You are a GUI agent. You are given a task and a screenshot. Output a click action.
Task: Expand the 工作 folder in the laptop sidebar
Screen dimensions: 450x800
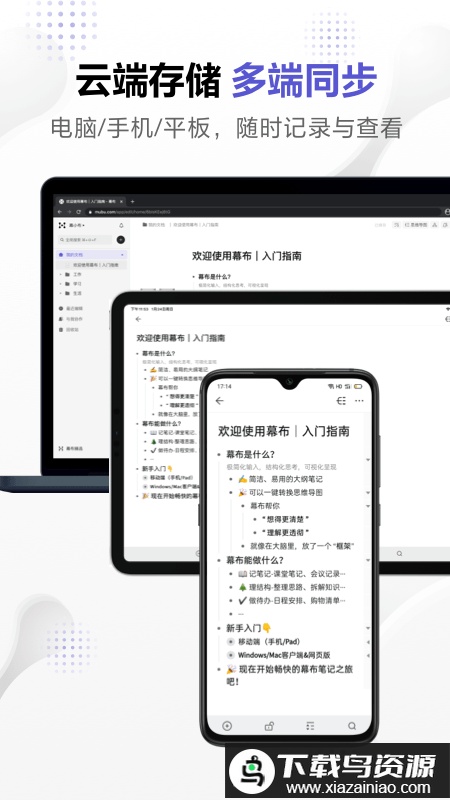[x=61, y=274]
